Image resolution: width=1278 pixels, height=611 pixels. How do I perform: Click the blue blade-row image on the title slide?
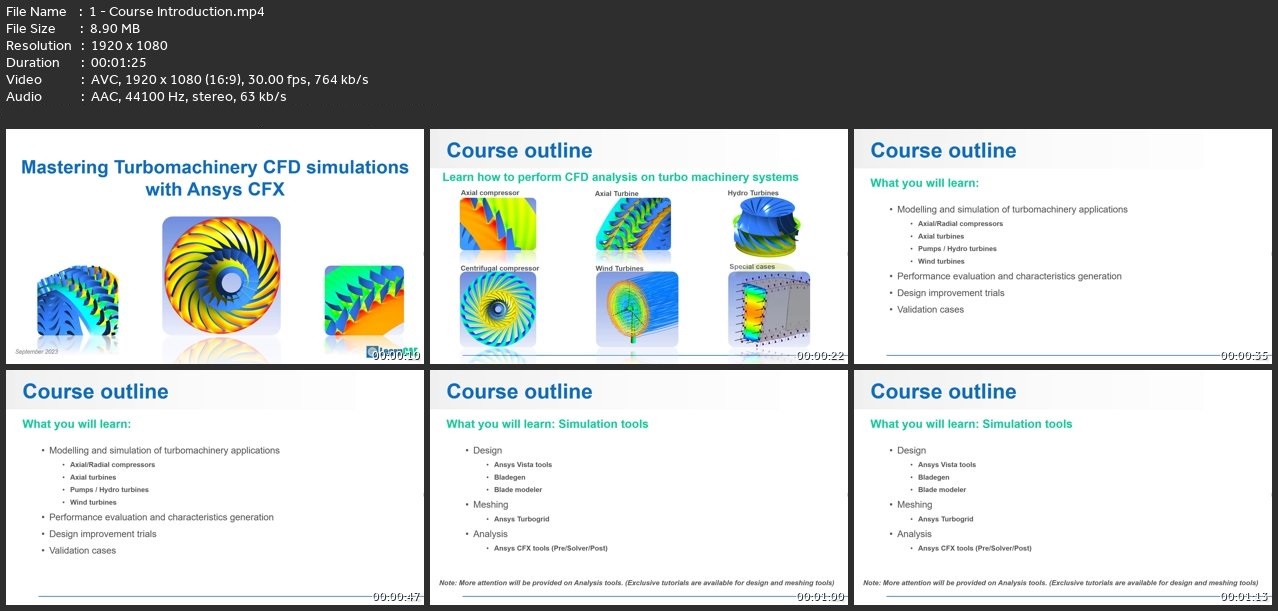pos(78,301)
